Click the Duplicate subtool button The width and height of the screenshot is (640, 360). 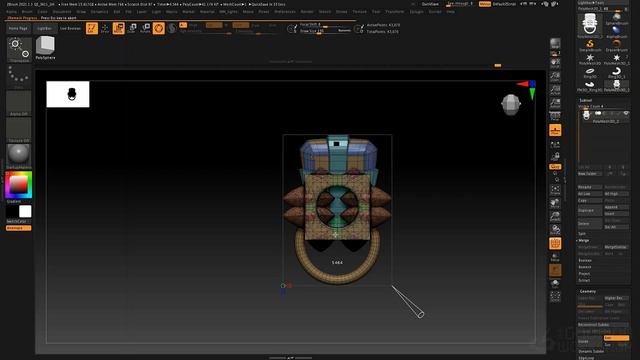[589, 210]
